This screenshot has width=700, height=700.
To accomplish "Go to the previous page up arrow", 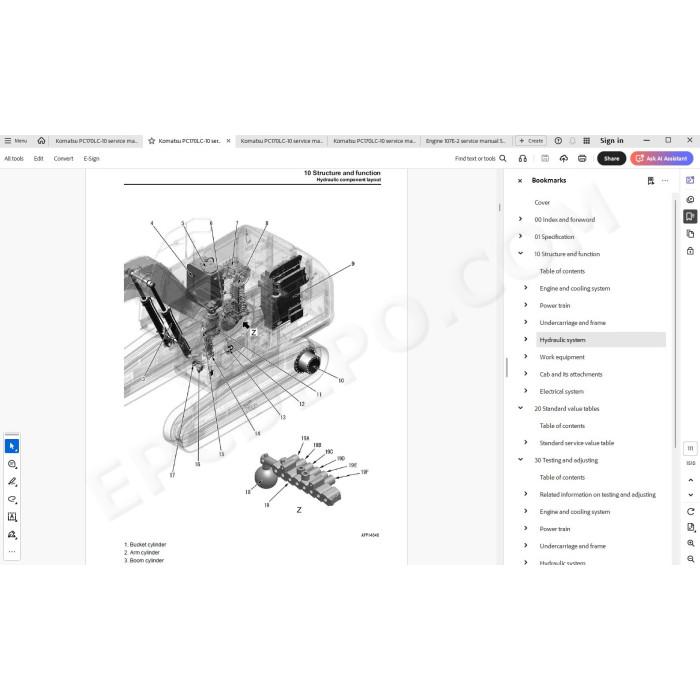I will [x=691, y=480].
